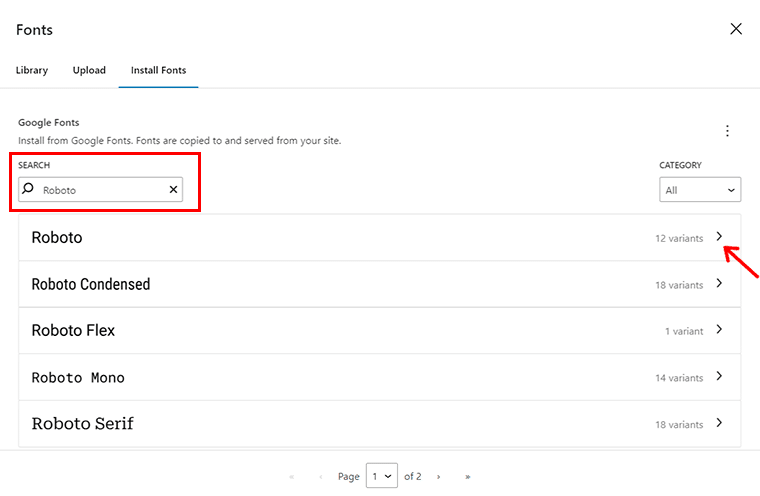Clear the Roboto search text

point(173,190)
